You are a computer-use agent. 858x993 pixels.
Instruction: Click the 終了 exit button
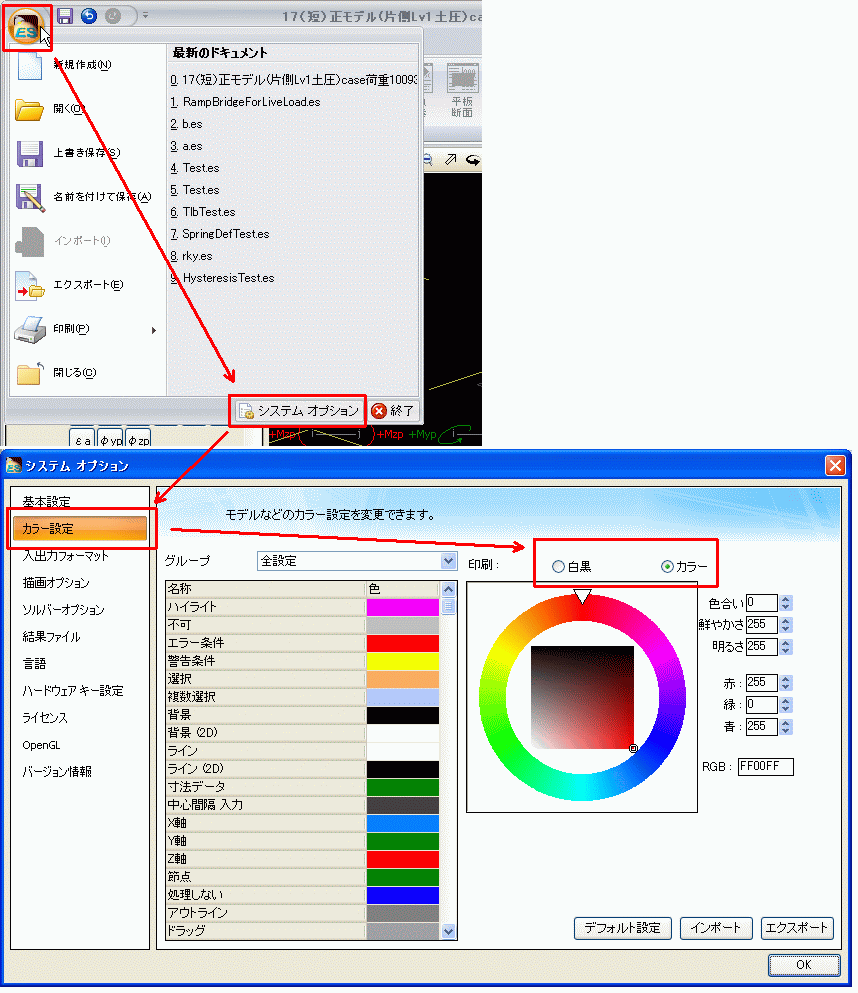click(393, 411)
